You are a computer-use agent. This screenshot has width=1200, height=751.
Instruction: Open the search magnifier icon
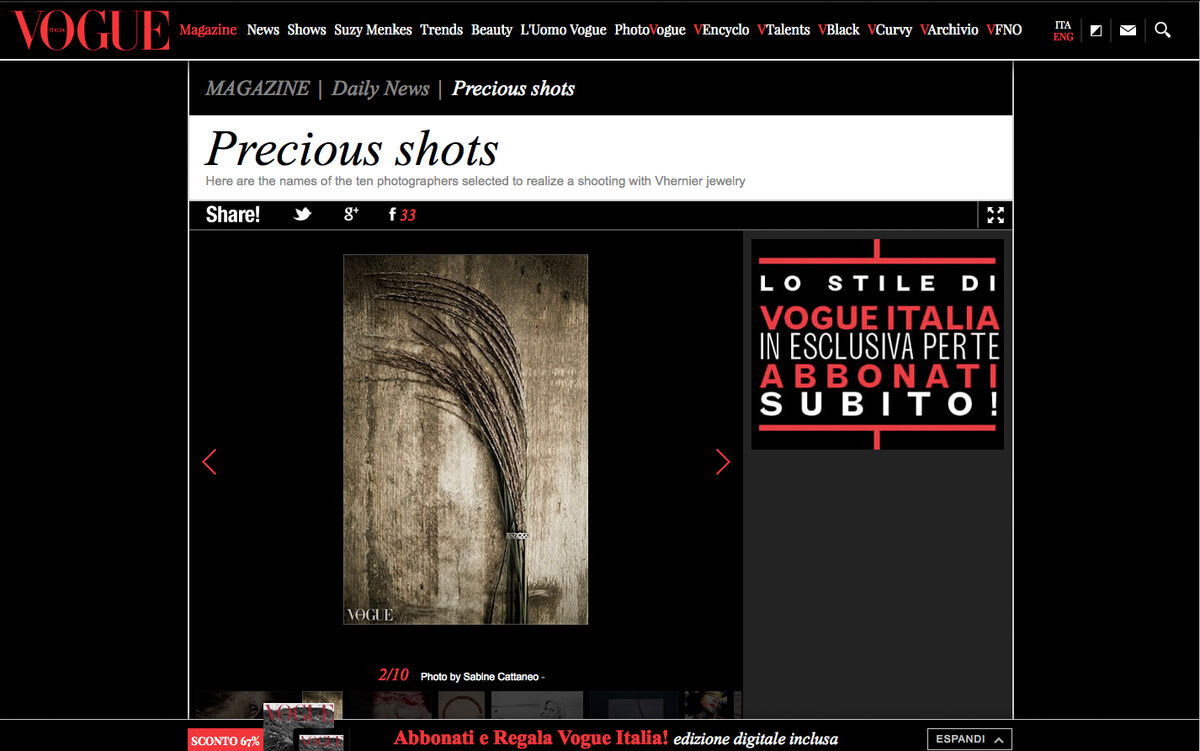[x=1162, y=30]
